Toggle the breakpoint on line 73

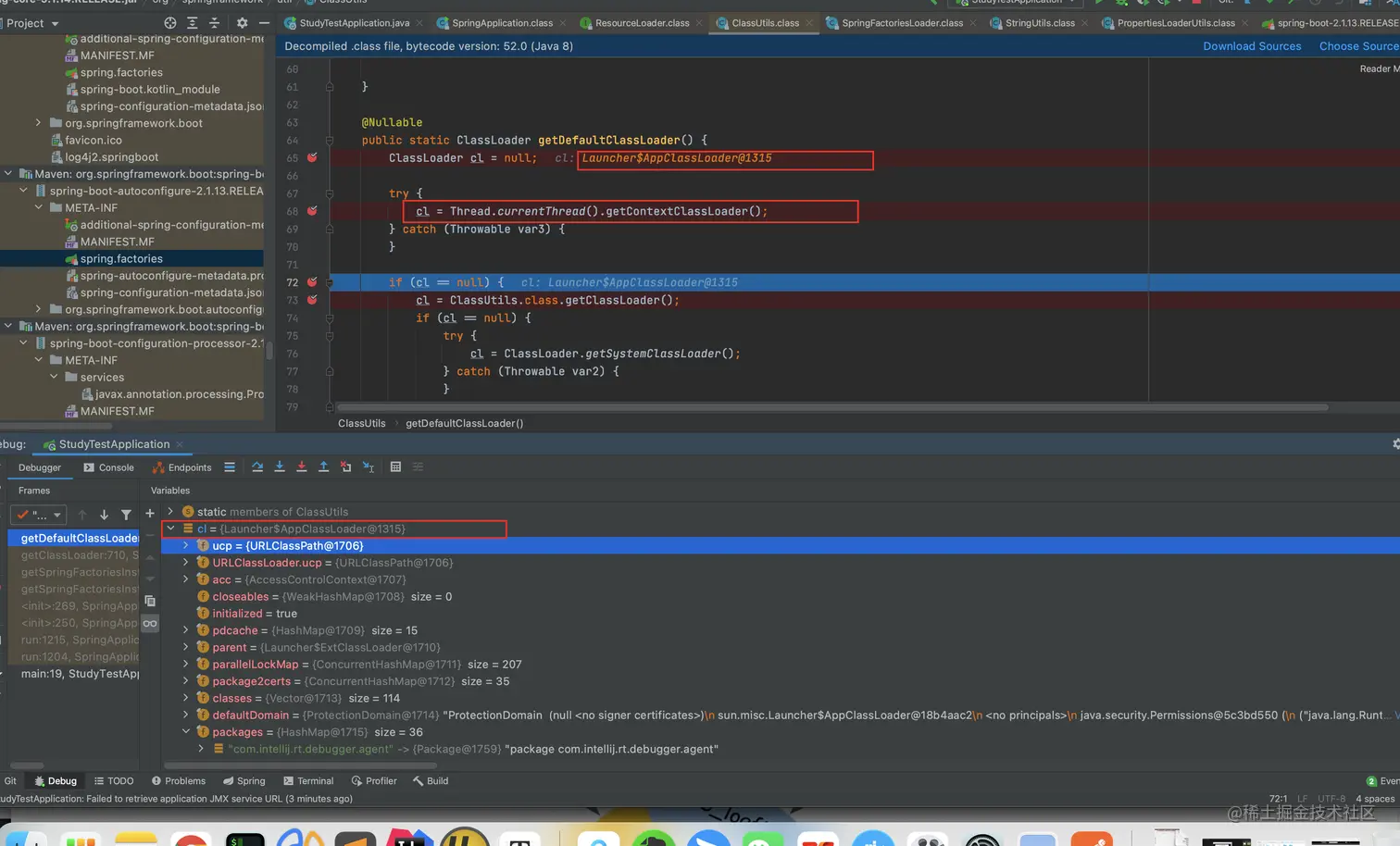[312, 300]
